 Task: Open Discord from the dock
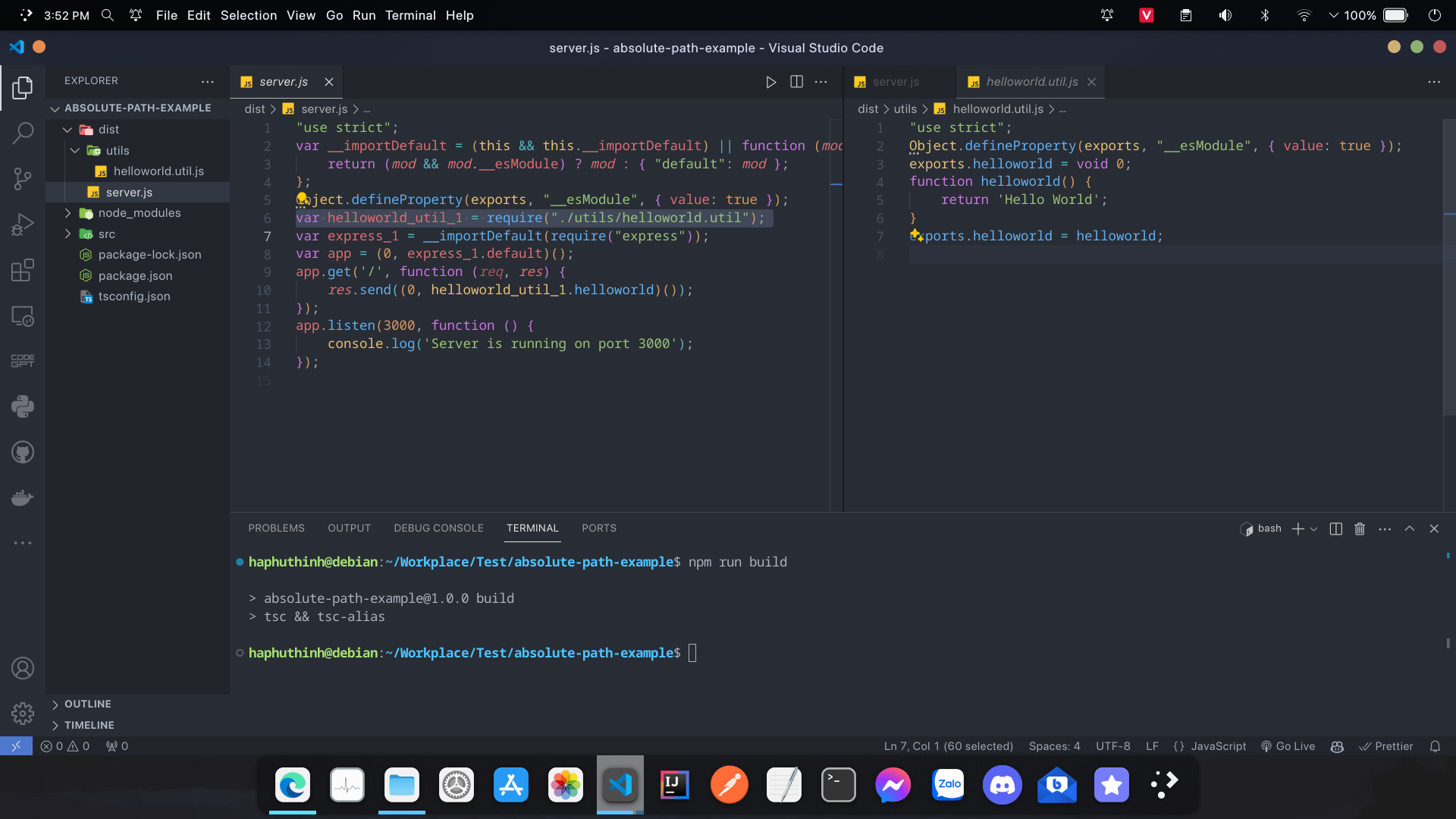pos(1002,785)
